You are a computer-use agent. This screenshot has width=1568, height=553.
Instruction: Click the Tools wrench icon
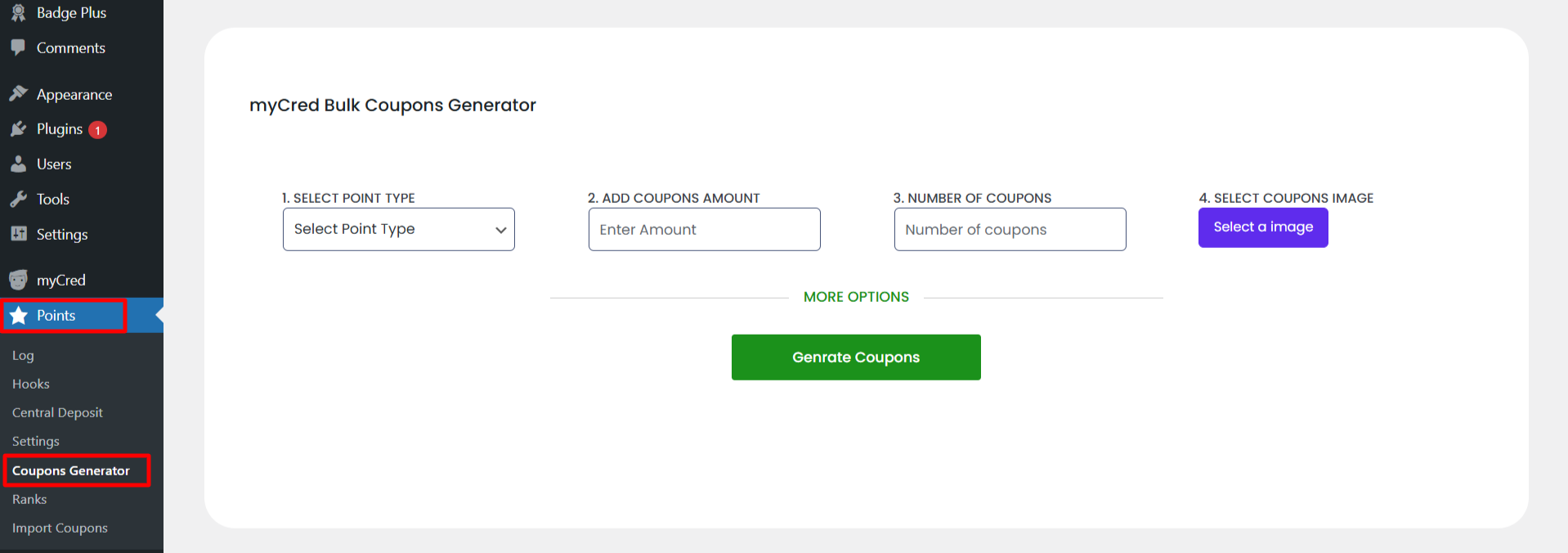click(18, 200)
